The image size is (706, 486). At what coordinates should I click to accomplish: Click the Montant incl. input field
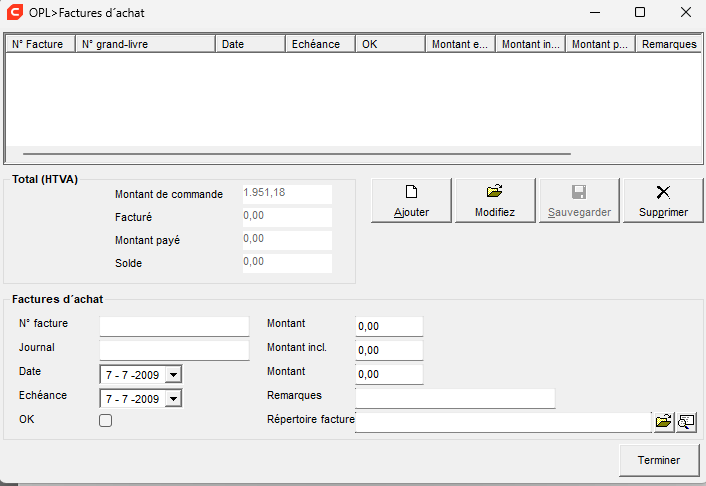pos(389,350)
